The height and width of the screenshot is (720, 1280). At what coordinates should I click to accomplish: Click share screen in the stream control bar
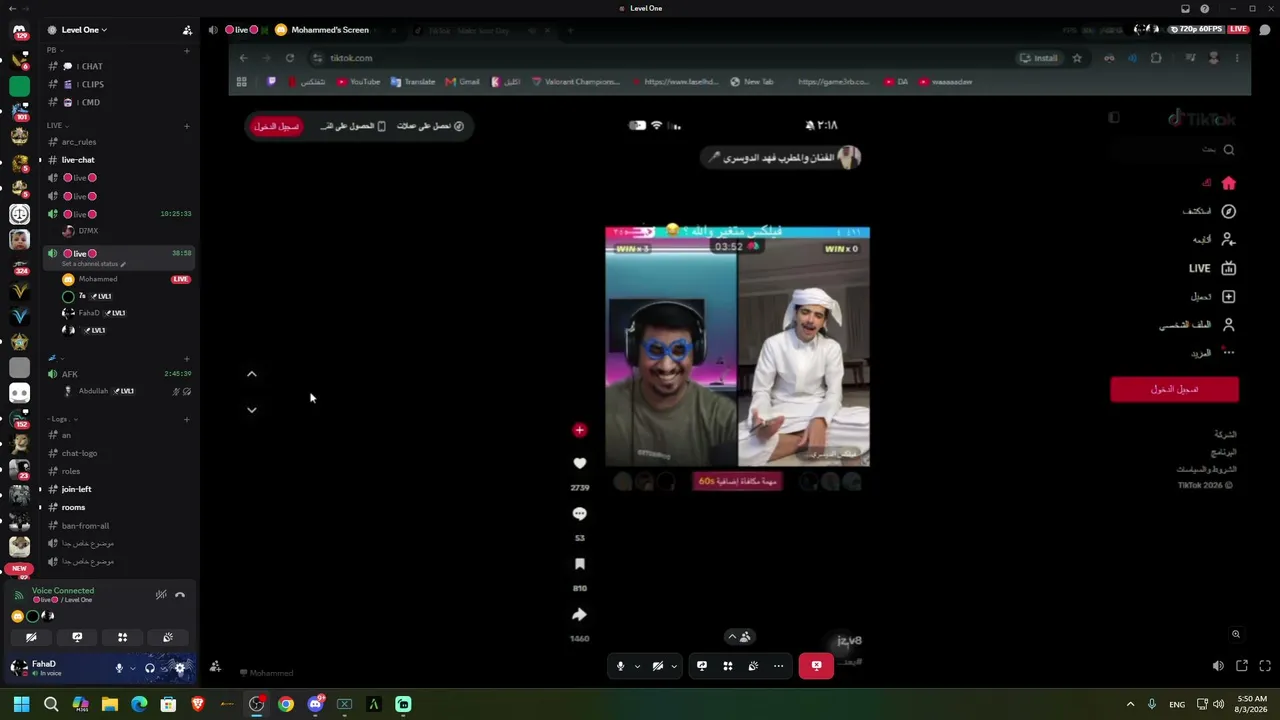pyautogui.click(x=702, y=666)
